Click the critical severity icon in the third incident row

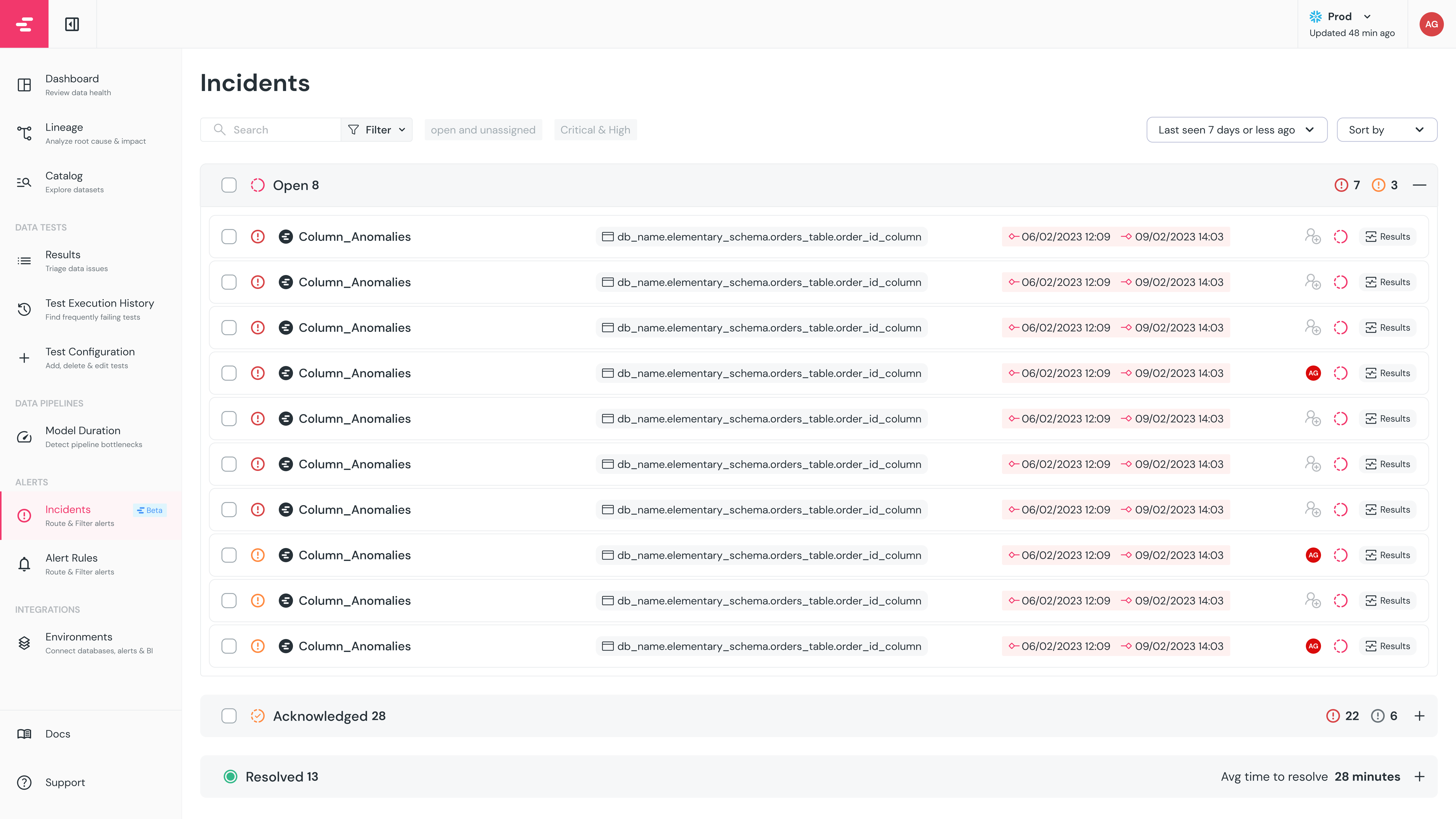tap(258, 327)
